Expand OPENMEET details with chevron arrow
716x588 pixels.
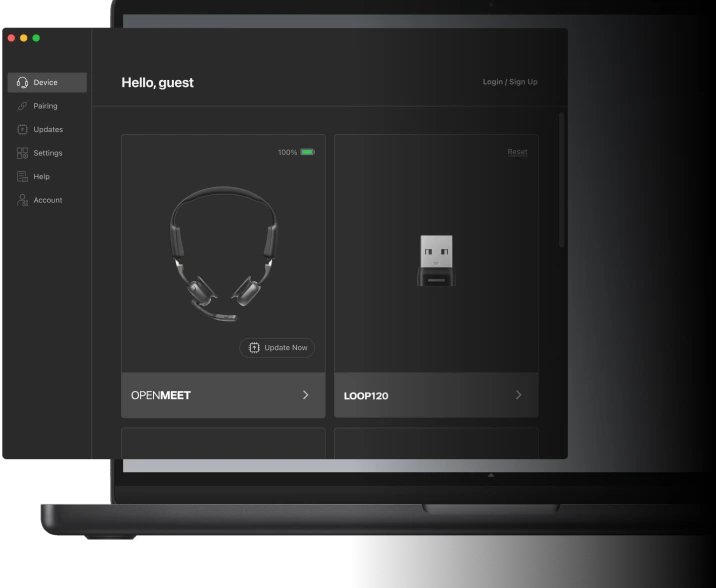305,395
